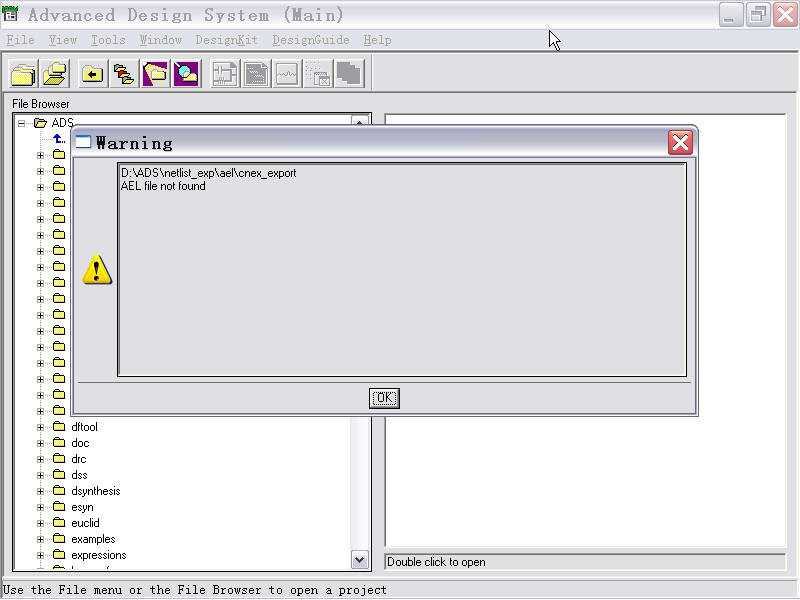The height and width of the screenshot is (600, 800).
Task: Open the DesignKit menu
Action: tap(227, 40)
